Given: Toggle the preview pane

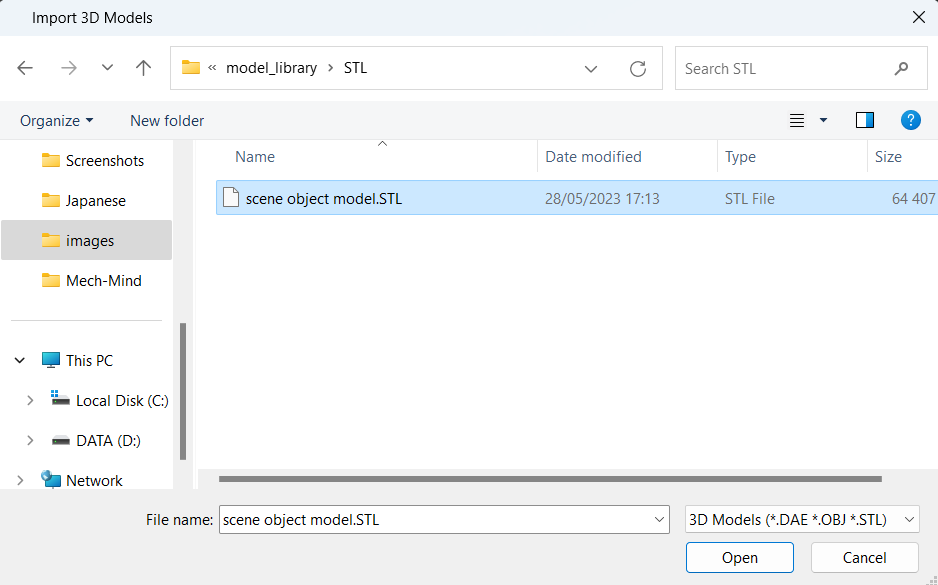Looking at the screenshot, I should (x=865, y=121).
